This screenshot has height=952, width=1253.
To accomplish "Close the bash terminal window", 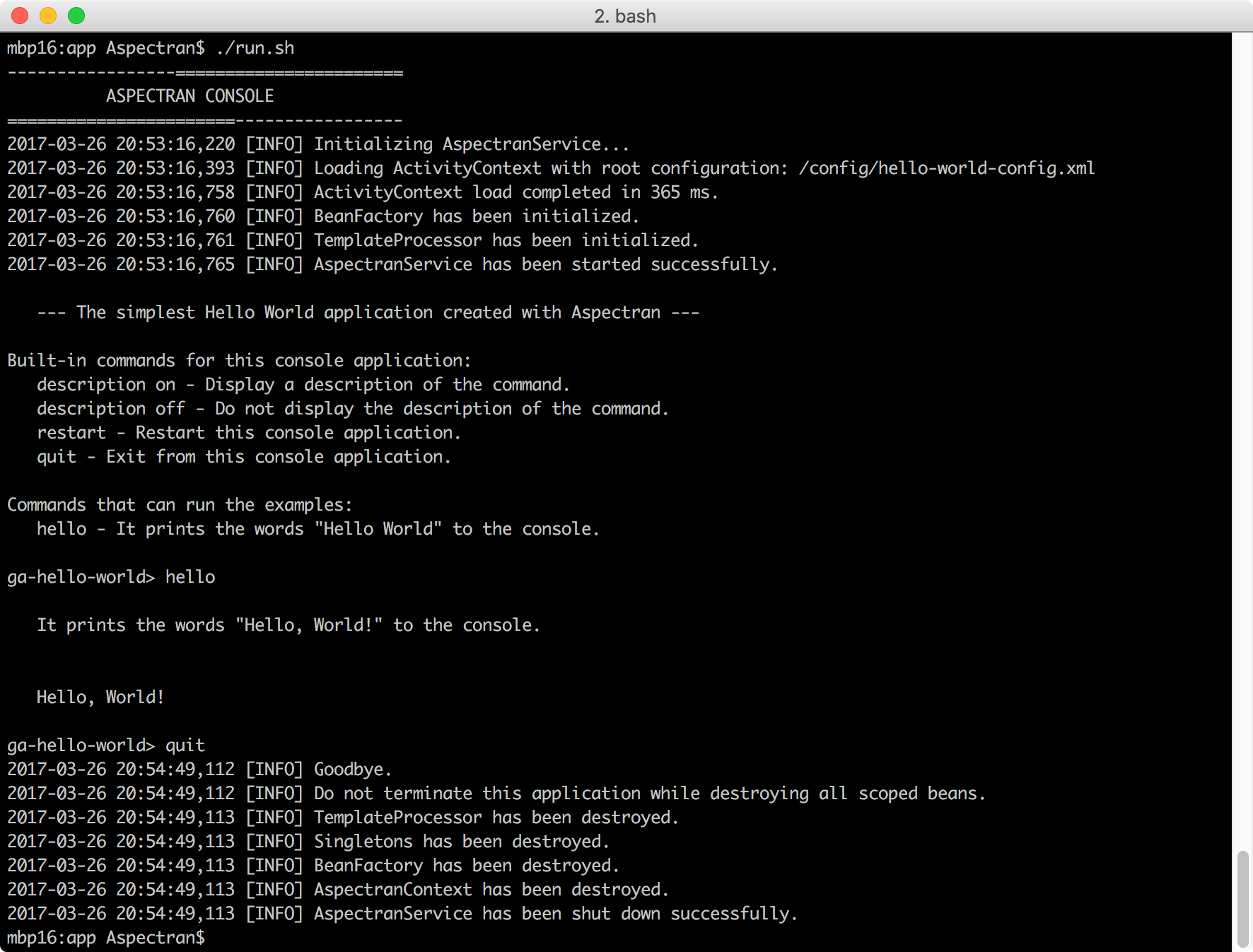I will [x=20, y=16].
